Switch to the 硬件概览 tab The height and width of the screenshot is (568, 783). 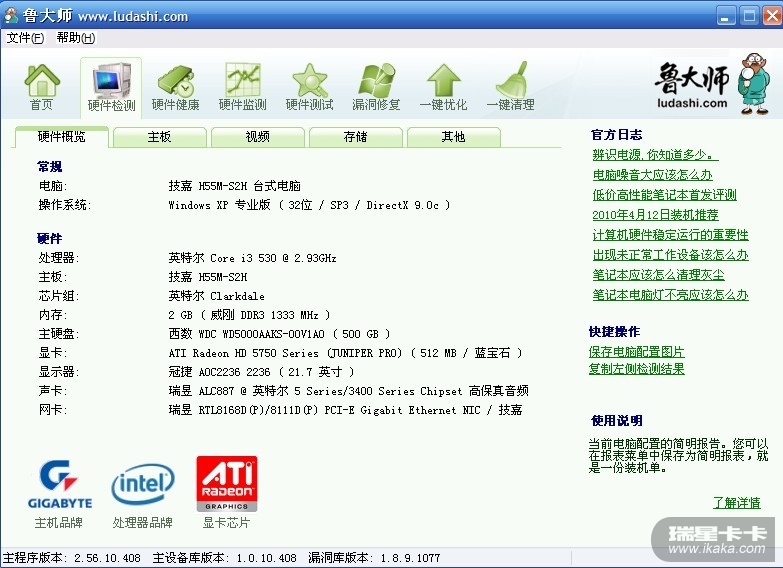[x=62, y=137]
